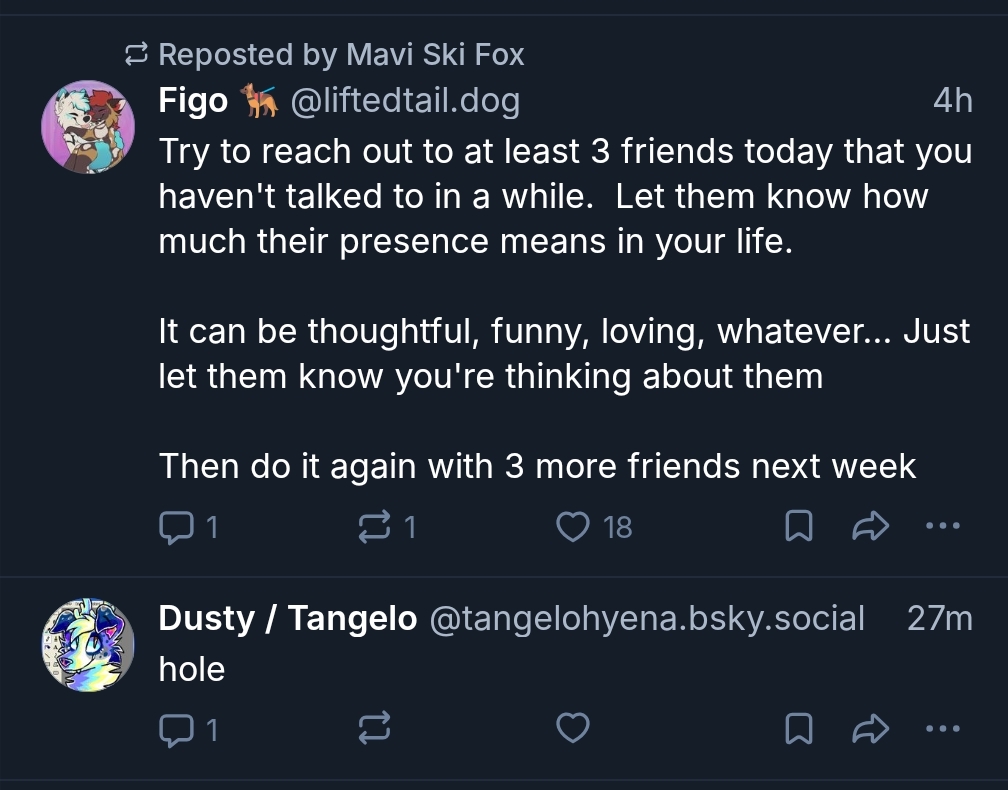This screenshot has width=1008, height=790.
Task: Share Dusty / Tangelo's post
Action: pos(869,730)
